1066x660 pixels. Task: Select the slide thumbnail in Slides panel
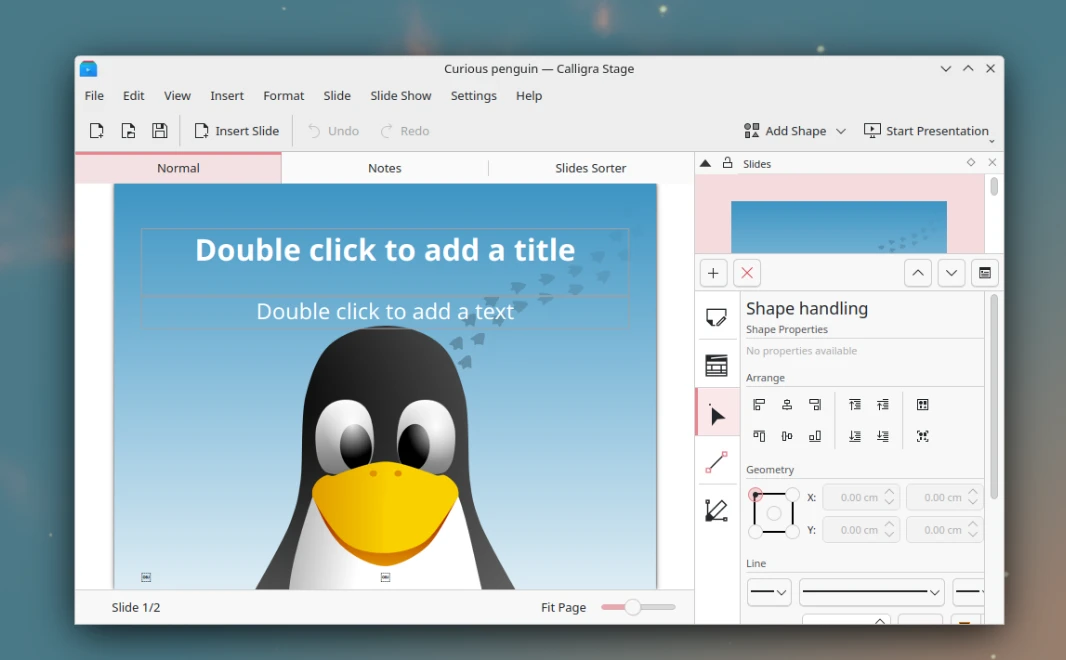839,226
